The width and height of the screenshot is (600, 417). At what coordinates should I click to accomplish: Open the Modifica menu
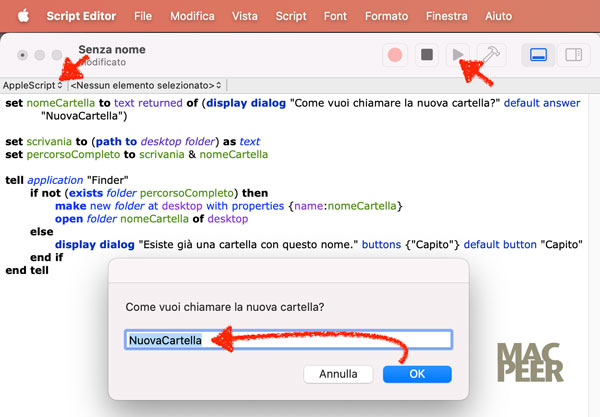[x=192, y=16]
